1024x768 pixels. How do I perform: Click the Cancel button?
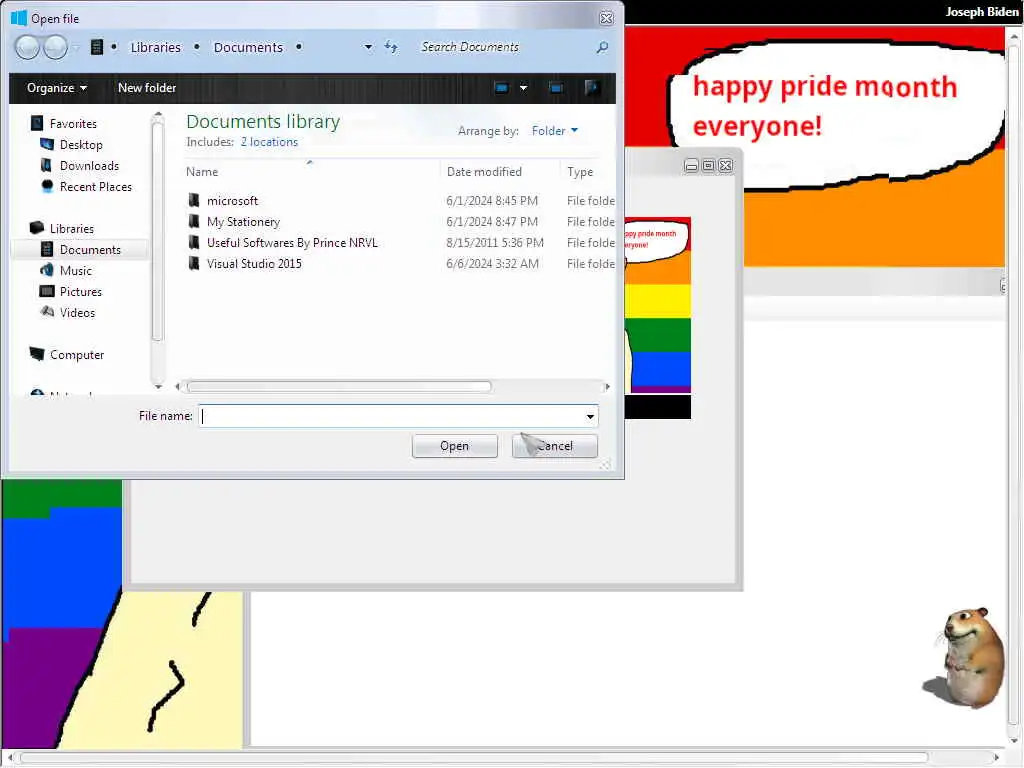[554, 446]
